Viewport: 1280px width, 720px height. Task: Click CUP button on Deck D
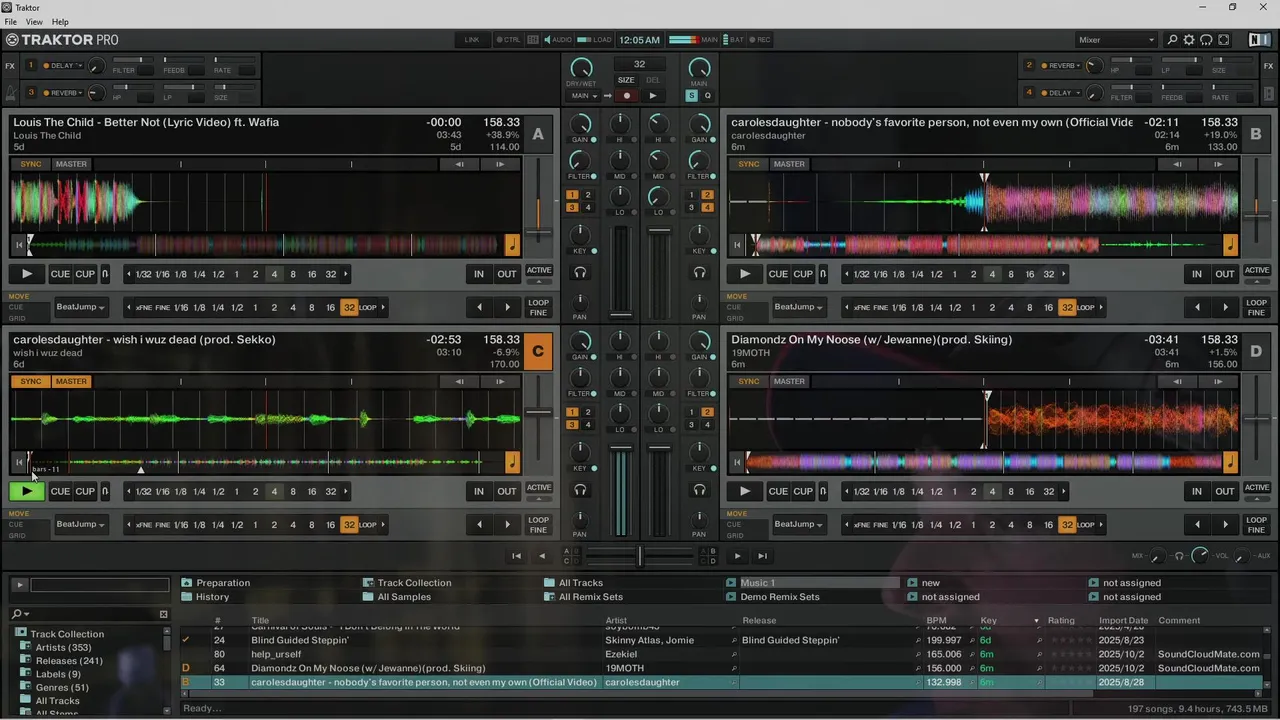click(803, 491)
